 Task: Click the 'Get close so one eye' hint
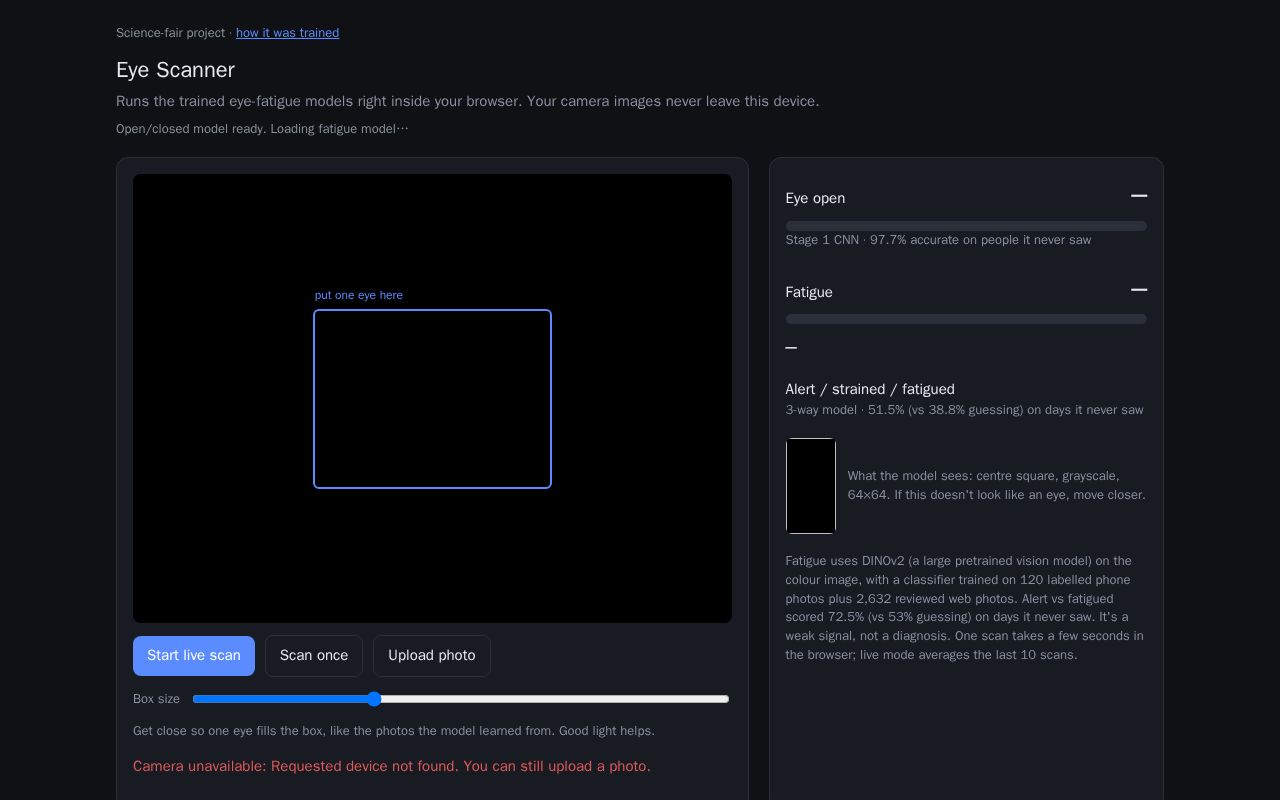[x=394, y=731]
